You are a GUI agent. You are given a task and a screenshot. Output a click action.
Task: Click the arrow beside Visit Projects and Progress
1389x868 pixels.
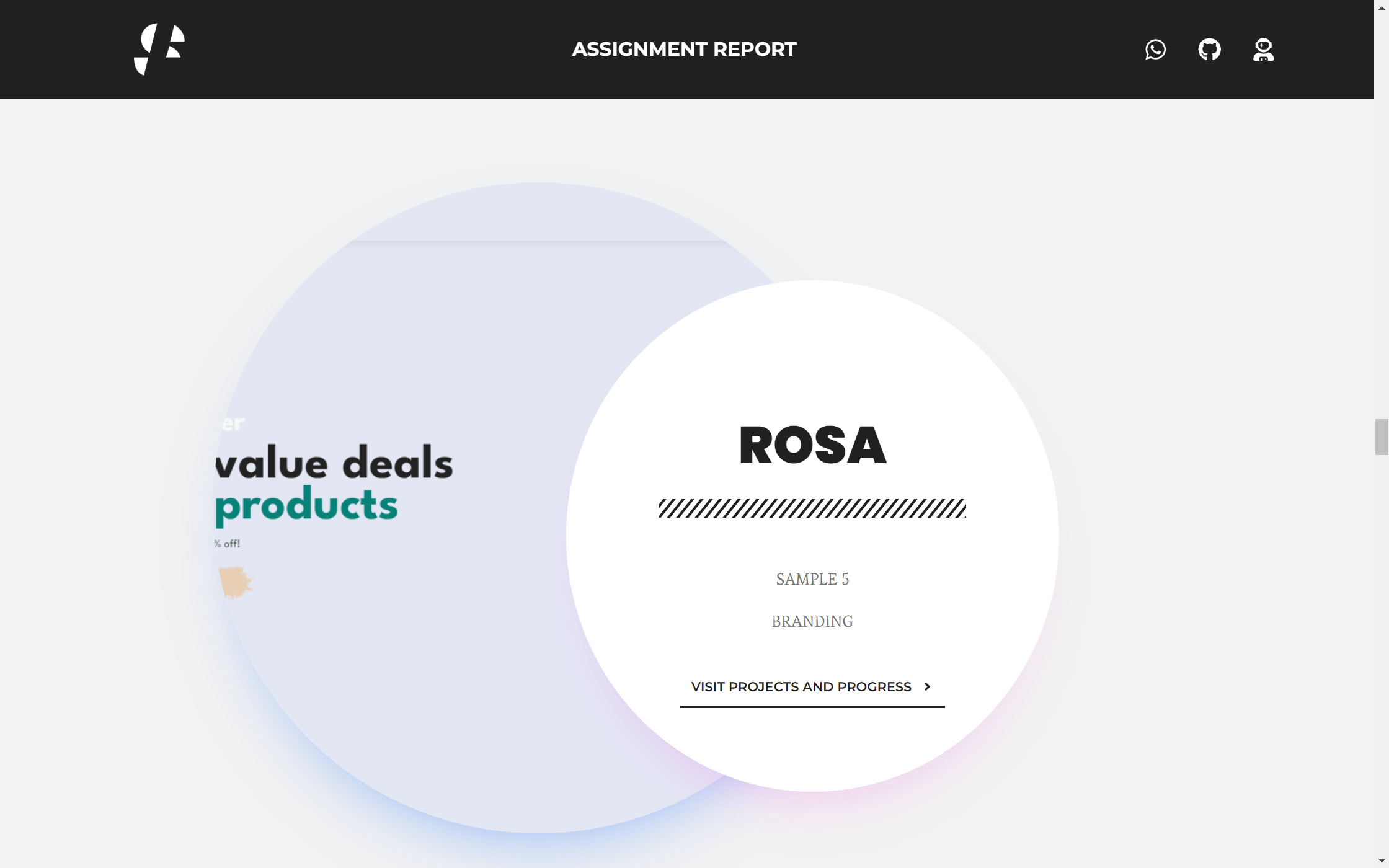928,687
